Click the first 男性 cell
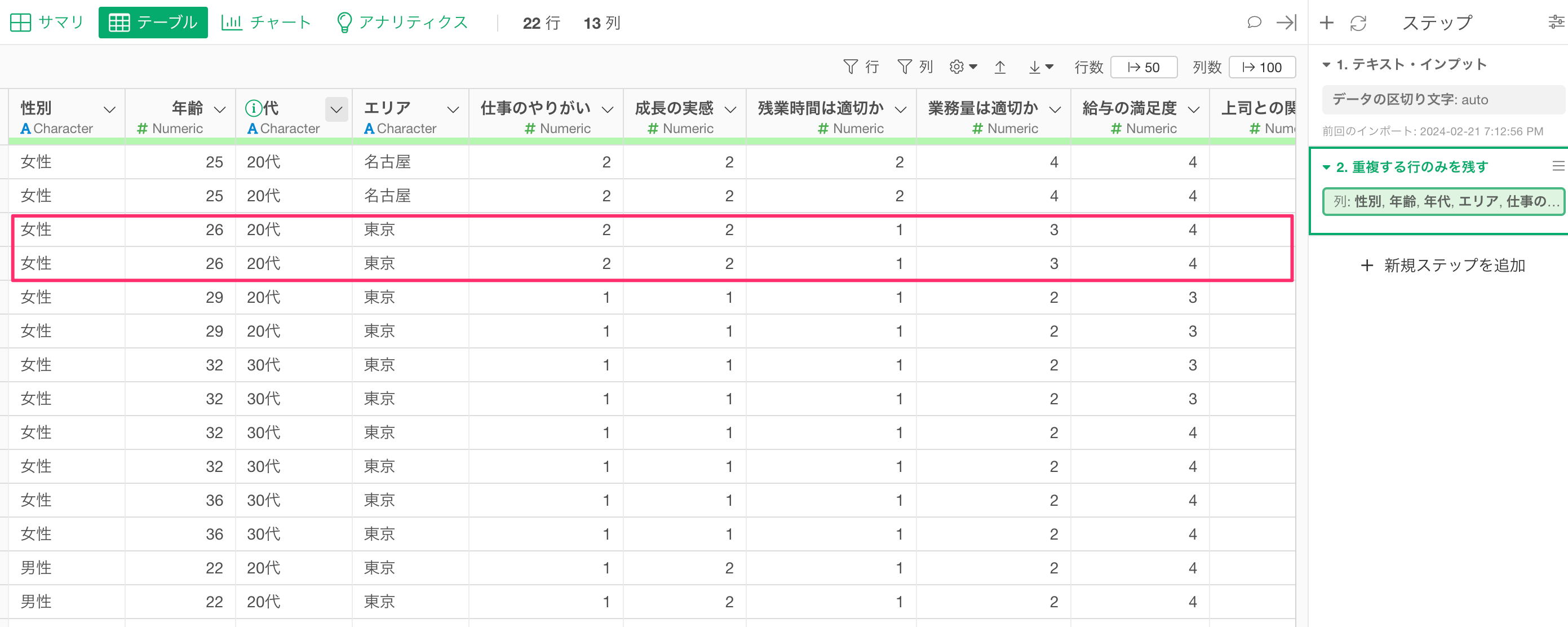 coord(67,568)
